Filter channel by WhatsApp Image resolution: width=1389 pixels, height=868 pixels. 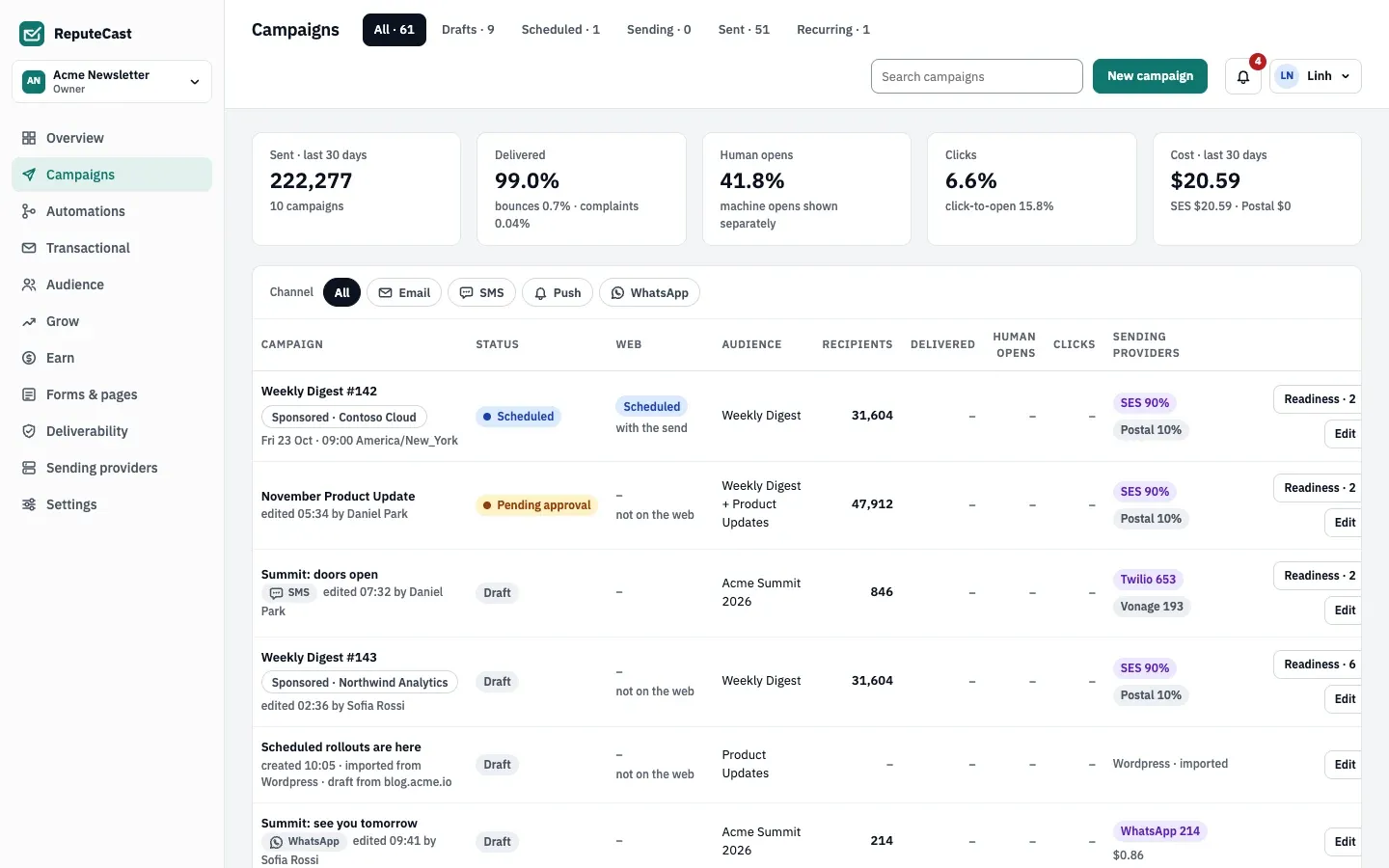649,292
